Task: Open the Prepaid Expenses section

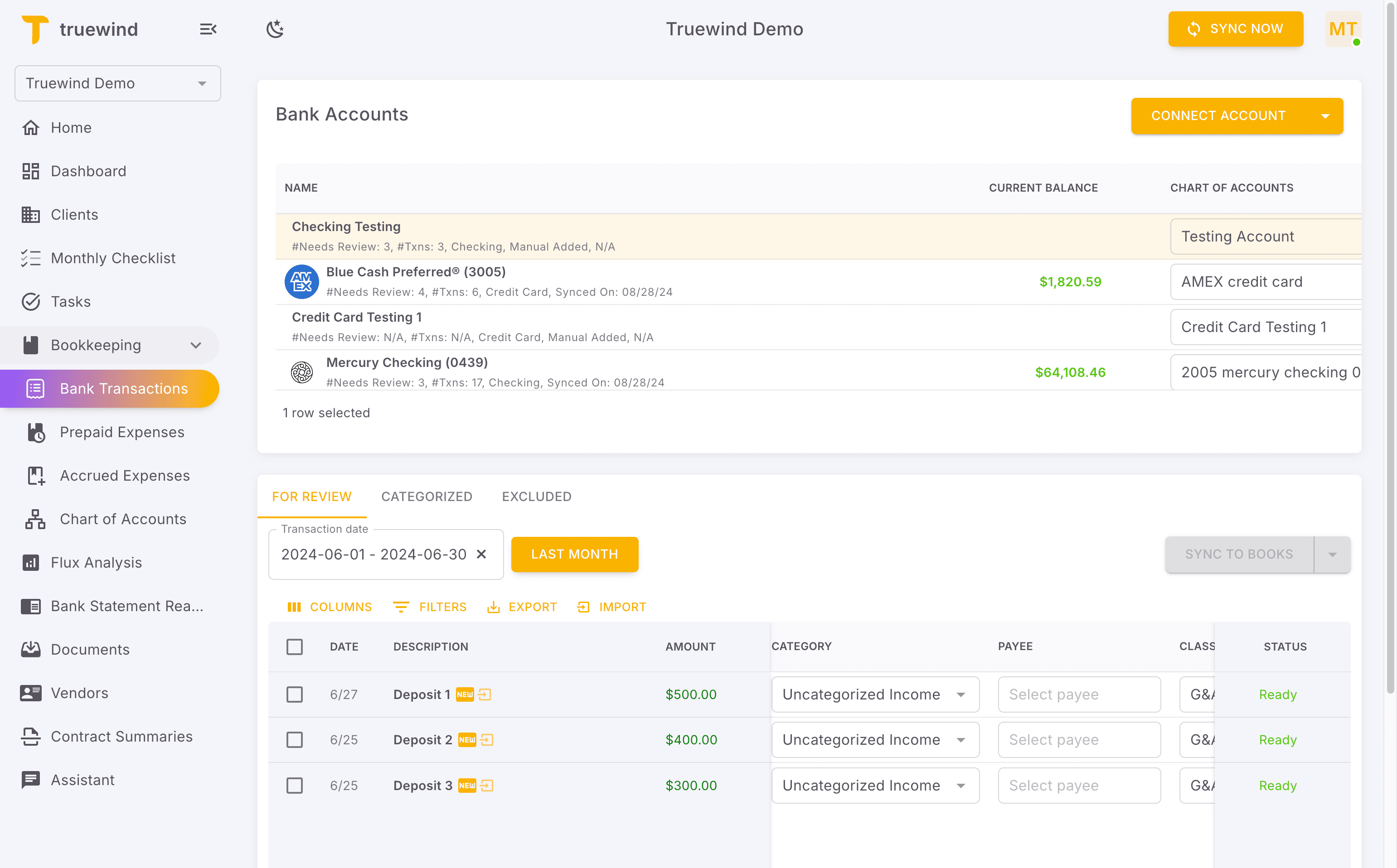Action: coord(122,432)
